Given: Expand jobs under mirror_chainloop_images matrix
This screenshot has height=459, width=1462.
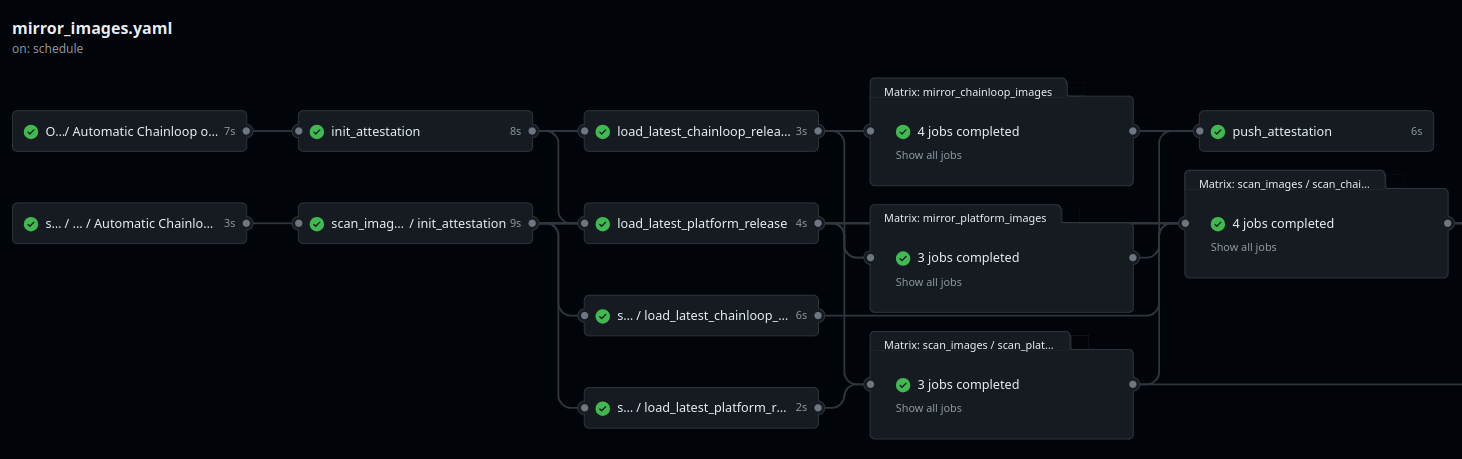Looking at the screenshot, I should pos(928,155).
